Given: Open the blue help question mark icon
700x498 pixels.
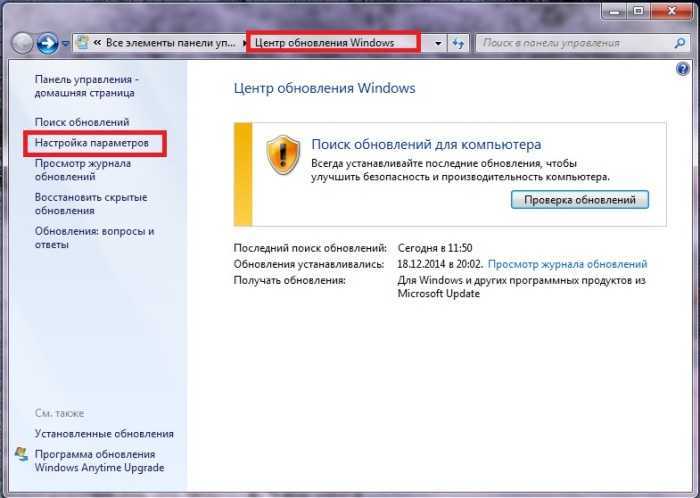Looking at the screenshot, I should pyautogui.click(x=683, y=69).
